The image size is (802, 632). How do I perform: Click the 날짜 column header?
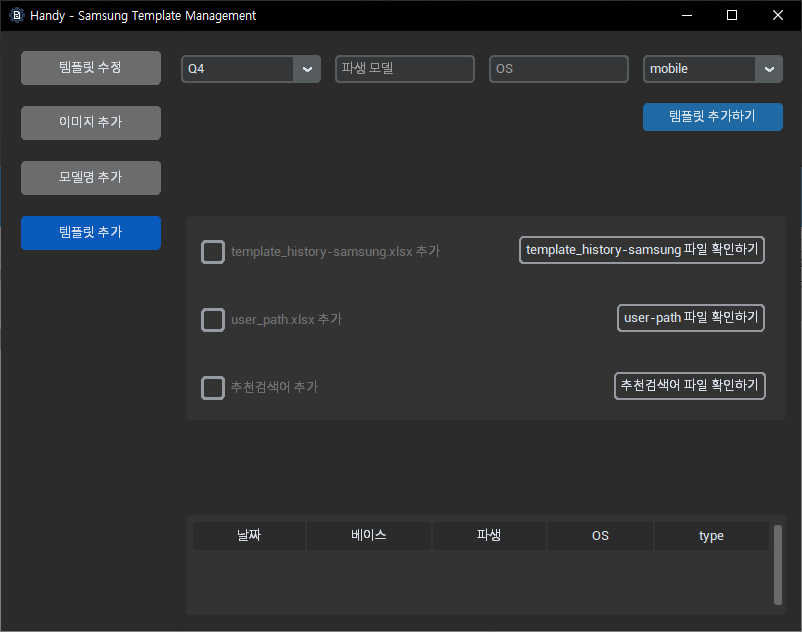click(249, 536)
